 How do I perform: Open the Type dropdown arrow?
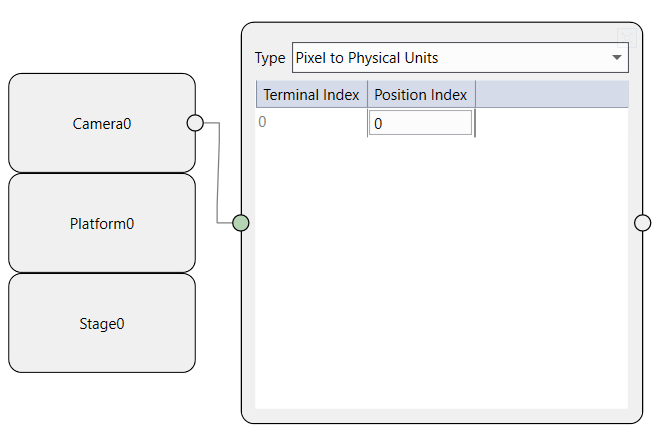616,58
